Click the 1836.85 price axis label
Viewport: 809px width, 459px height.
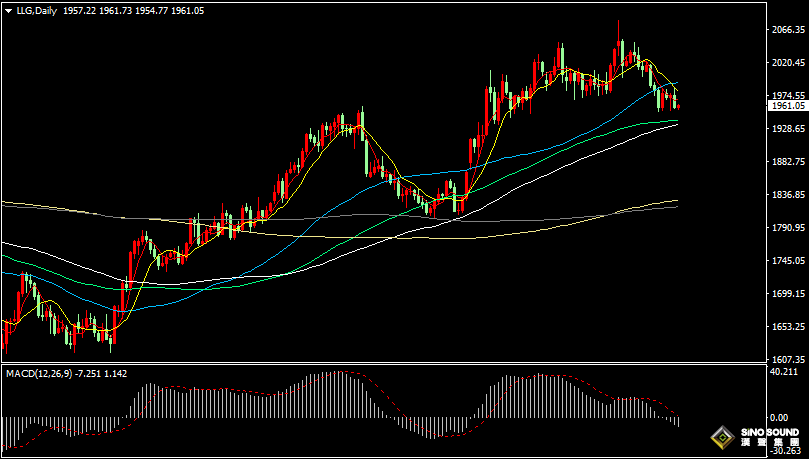788,194
